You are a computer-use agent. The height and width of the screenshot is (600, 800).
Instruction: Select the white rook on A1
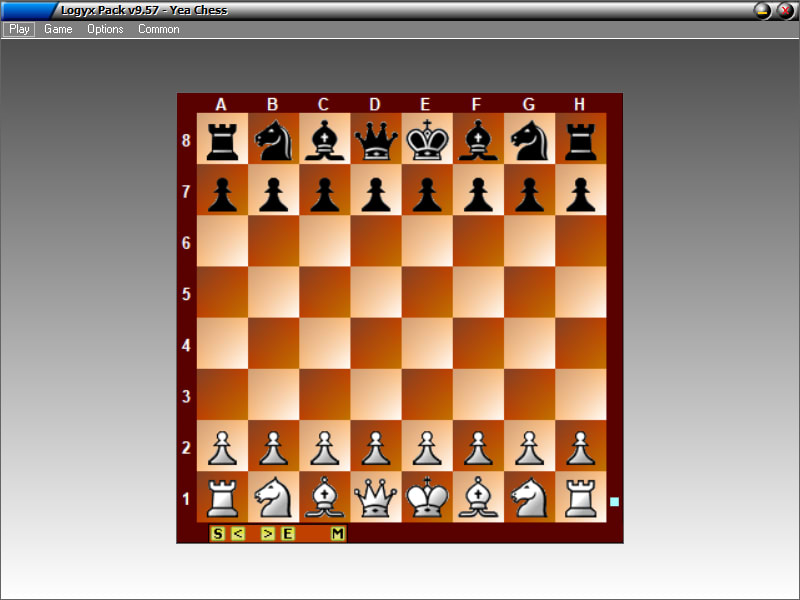coord(222,497)
